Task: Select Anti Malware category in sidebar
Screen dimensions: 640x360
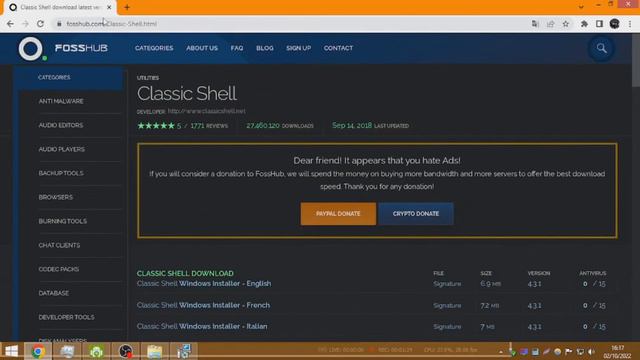Action: click(x=61, y=101)
